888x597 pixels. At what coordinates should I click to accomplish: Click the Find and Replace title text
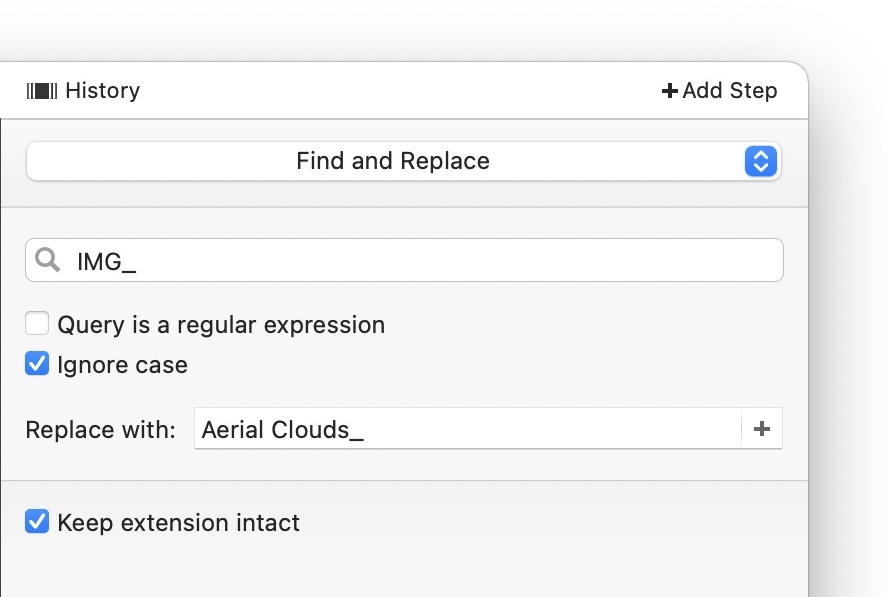[x=393, y=161]
